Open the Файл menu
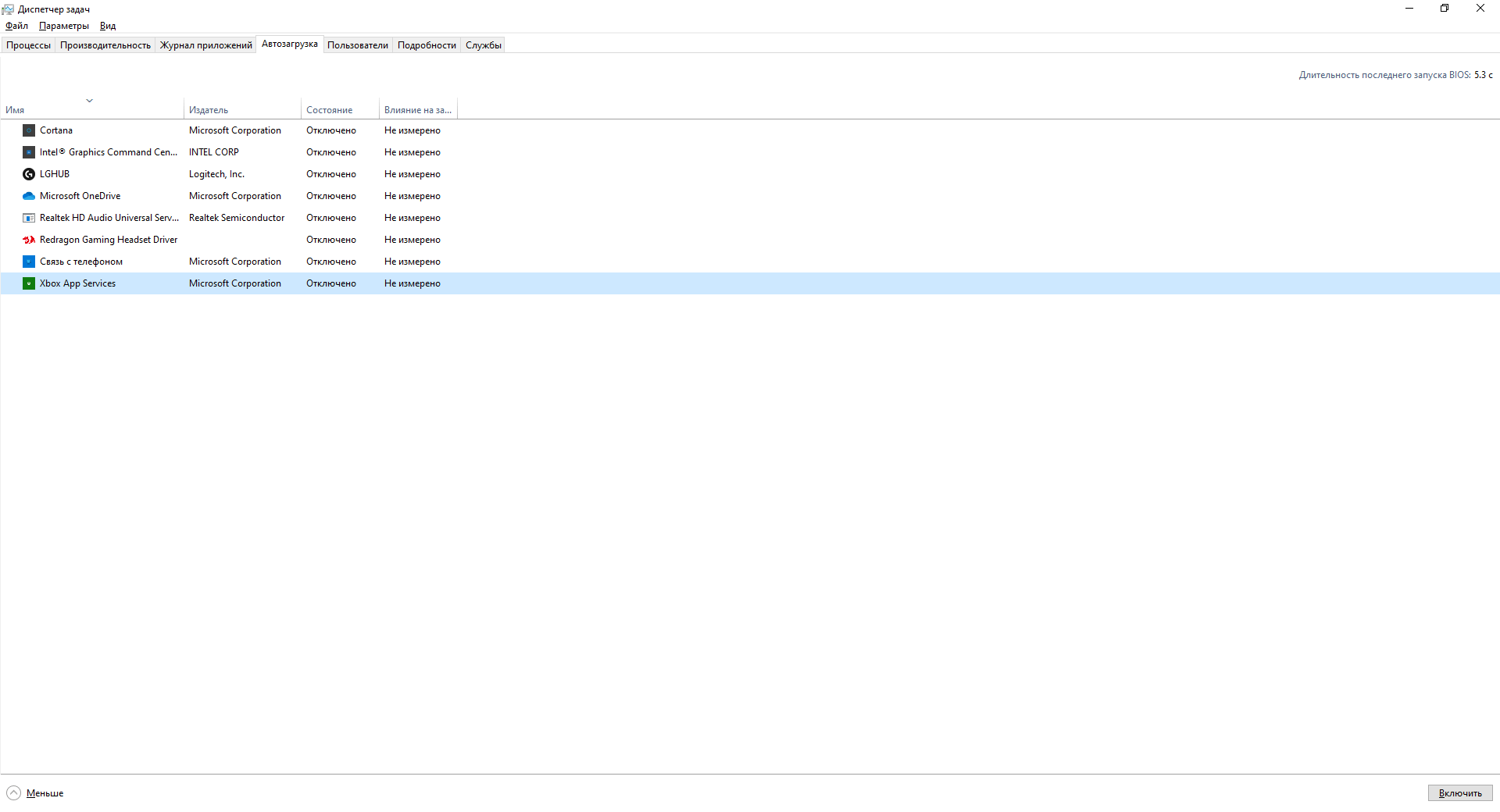Screen dimensions: 1500x812 click(x=16, y=26)
